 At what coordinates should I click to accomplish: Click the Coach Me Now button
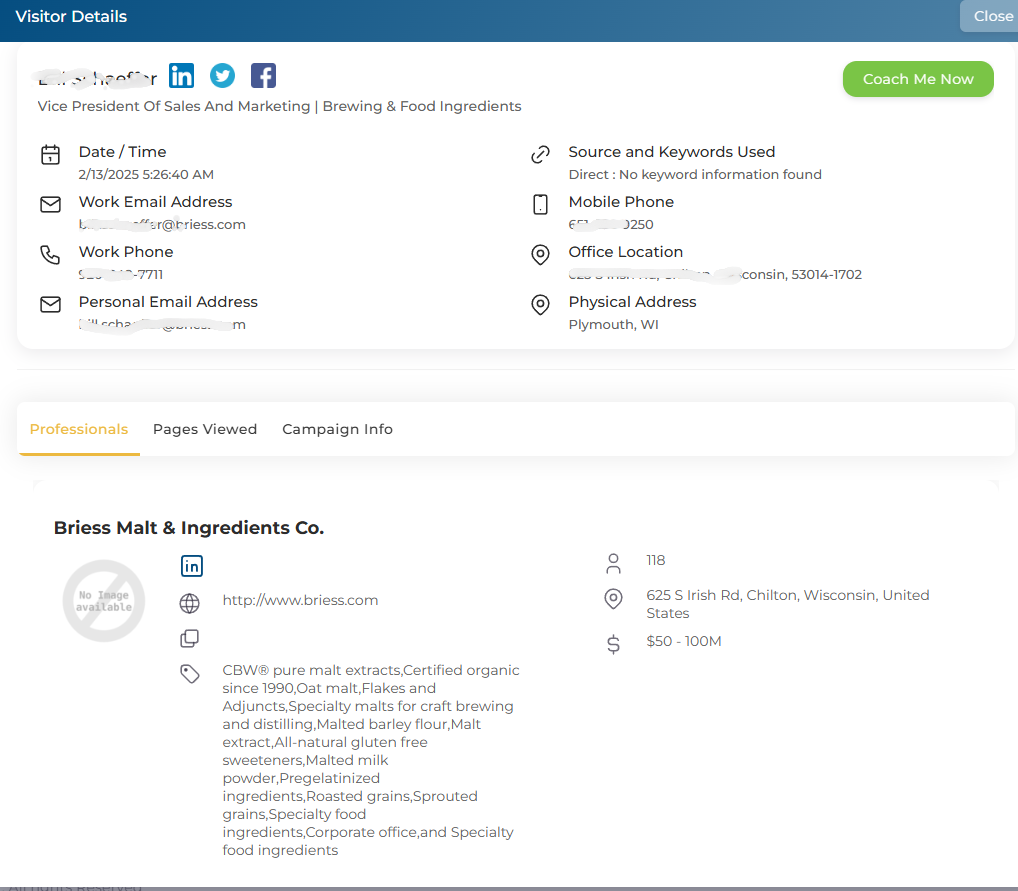tap(918, 79)
